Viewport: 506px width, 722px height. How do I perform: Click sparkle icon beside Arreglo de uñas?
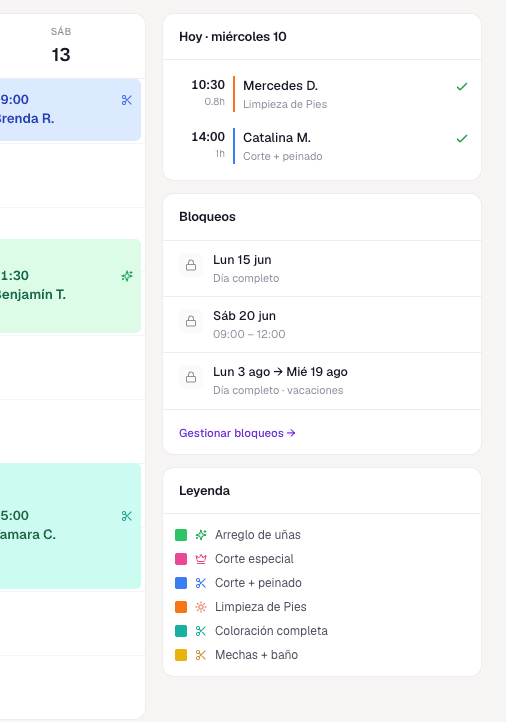click(201, 535)
